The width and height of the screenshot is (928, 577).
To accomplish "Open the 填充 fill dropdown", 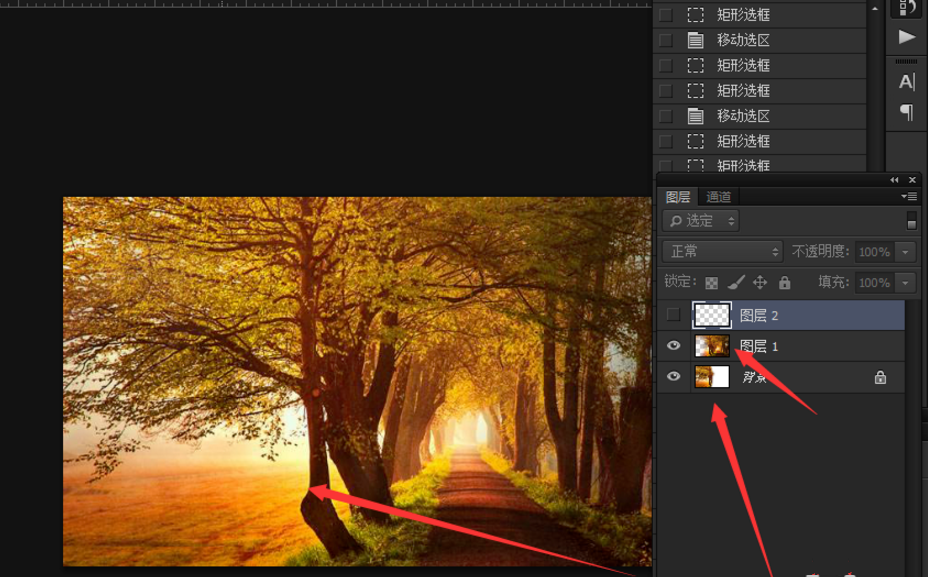I will point(903,282).
